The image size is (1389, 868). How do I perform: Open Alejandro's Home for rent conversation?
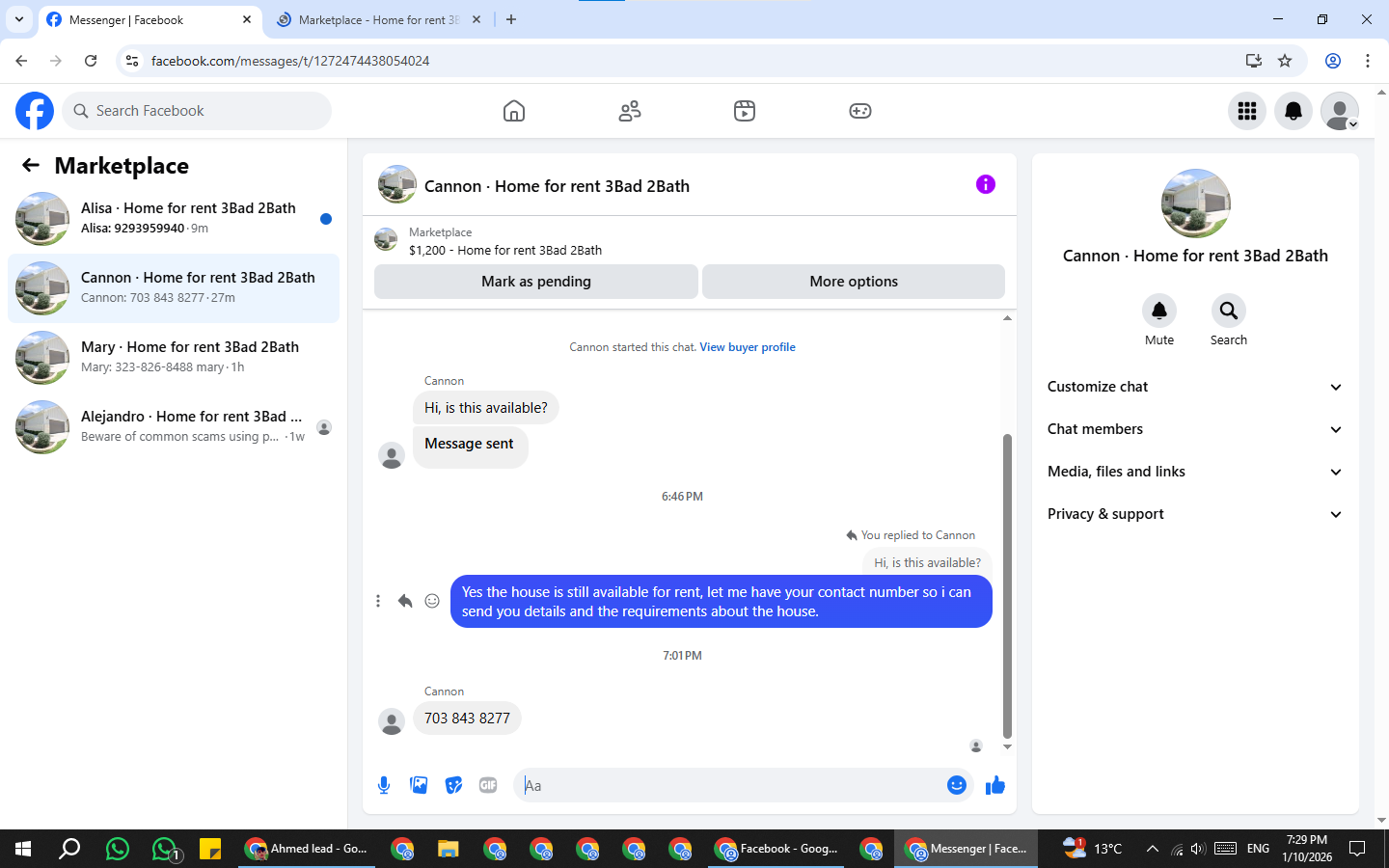[174, 427]
